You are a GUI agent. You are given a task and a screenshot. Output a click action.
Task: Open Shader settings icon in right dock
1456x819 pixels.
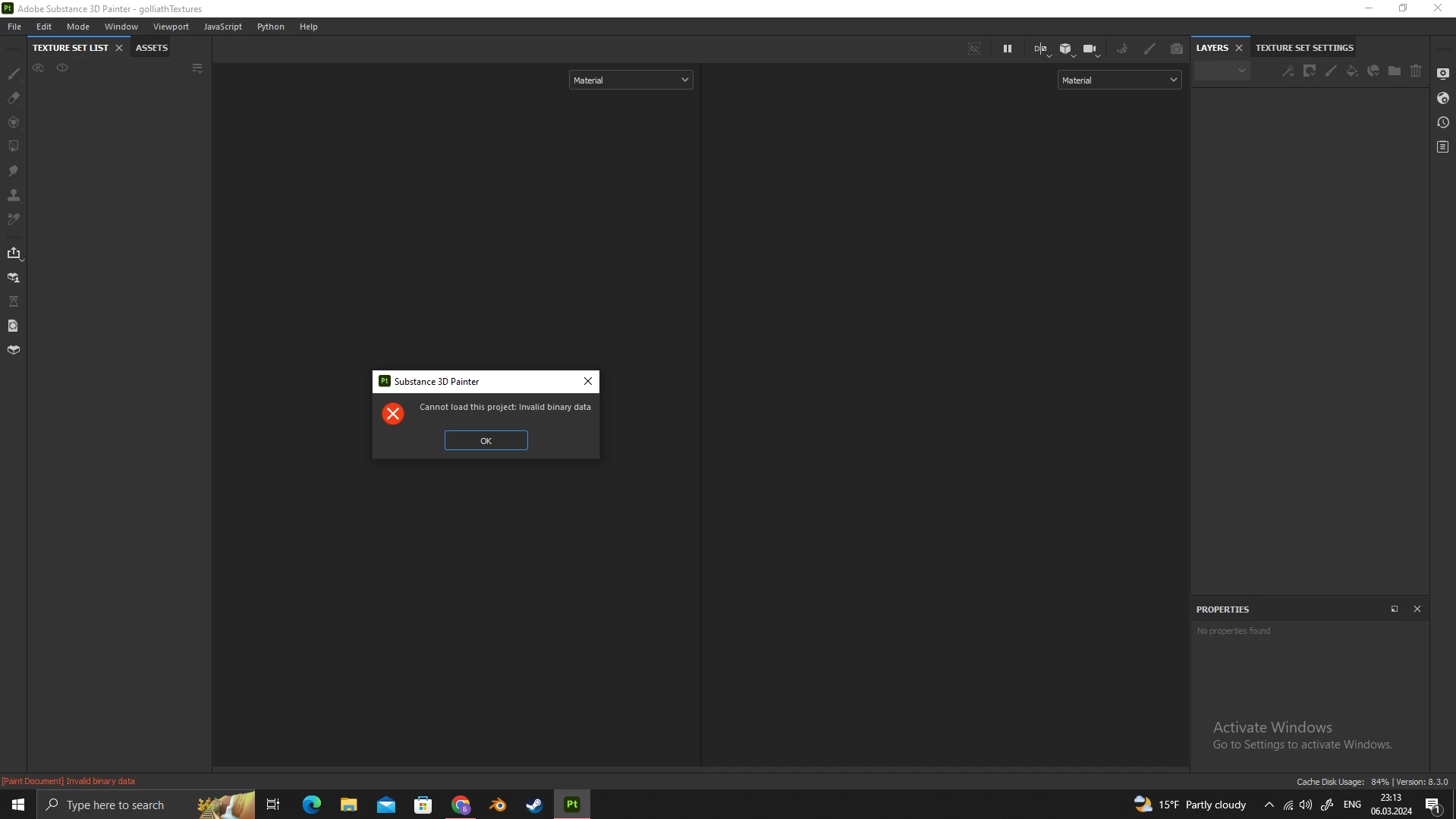tap(1443, 98)
